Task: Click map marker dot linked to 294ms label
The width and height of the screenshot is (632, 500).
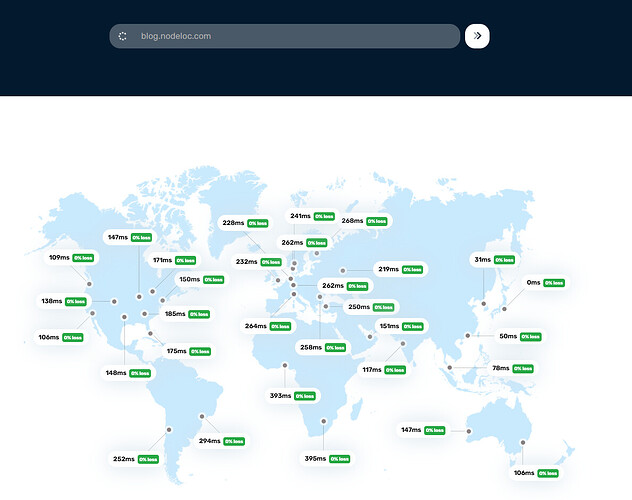Action: tap(202, 416)
